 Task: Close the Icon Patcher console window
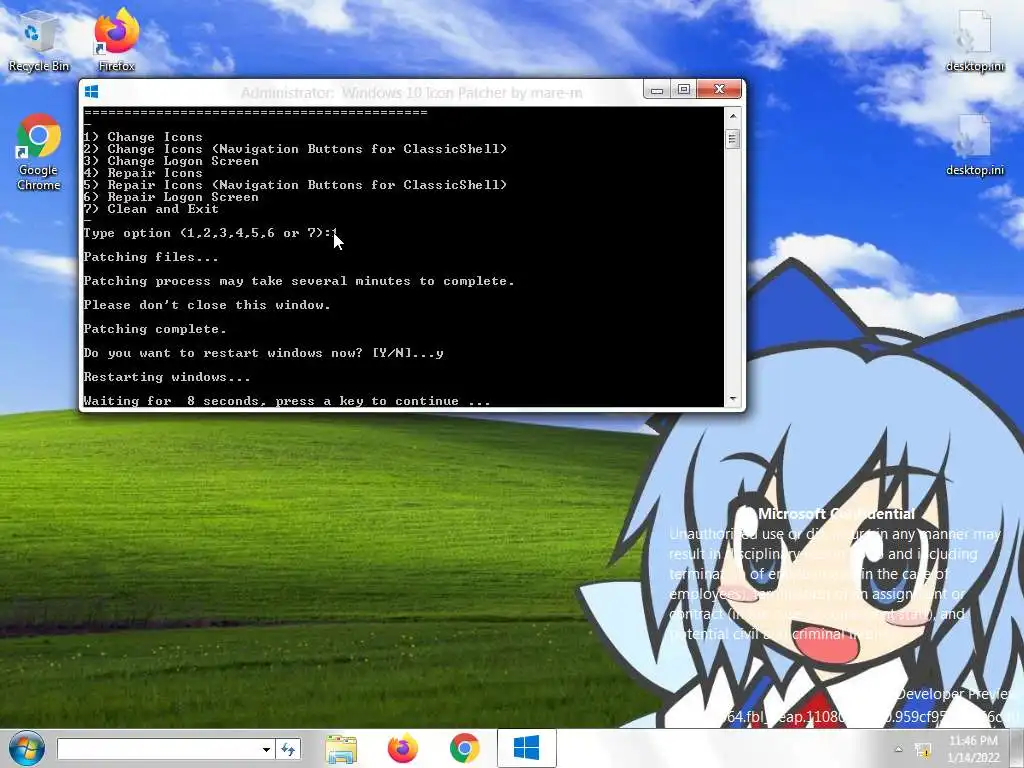[x=720, y=89]
